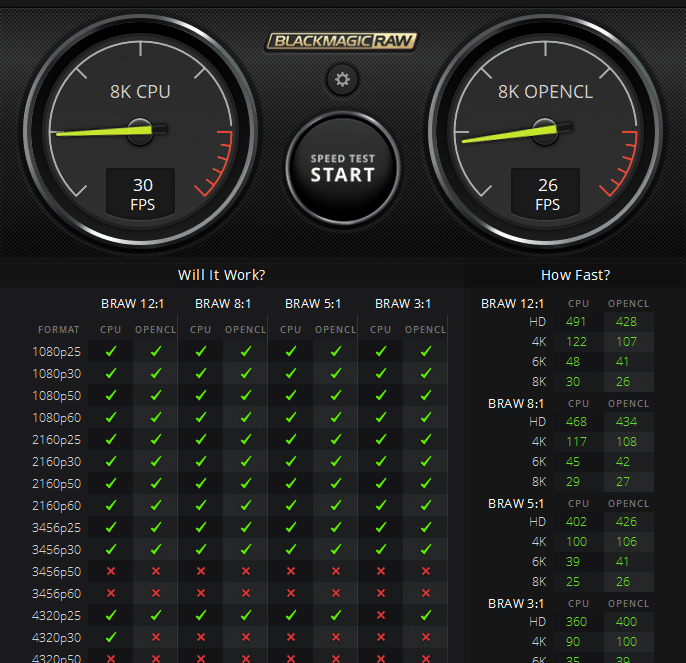Select the Will It Work? heading
686x663 pixels.
click(x=221, y=275)
